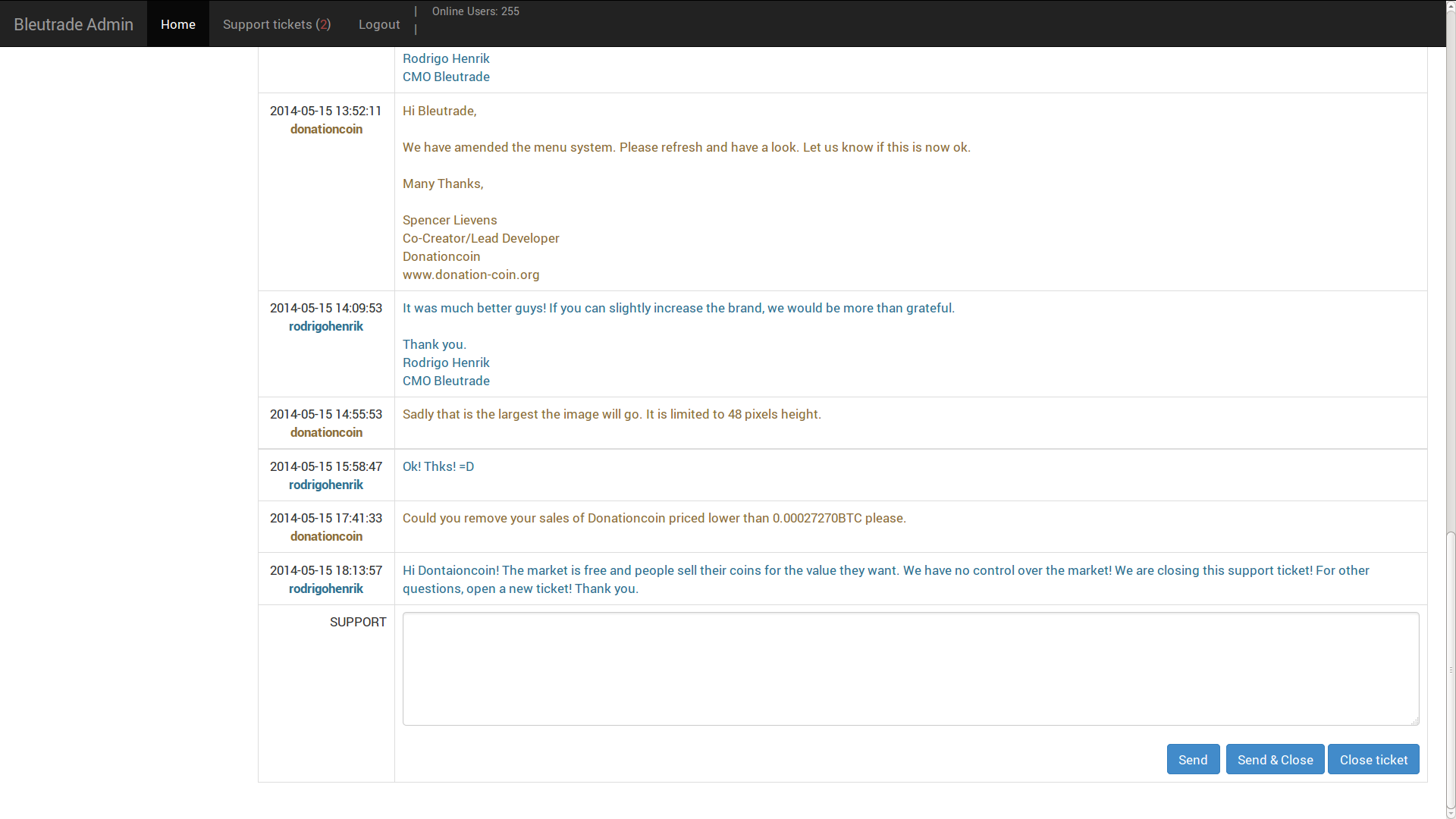Click timestamp 2014-05-15 17:41:33
1456x819 pixels.
tap(326, 518)
